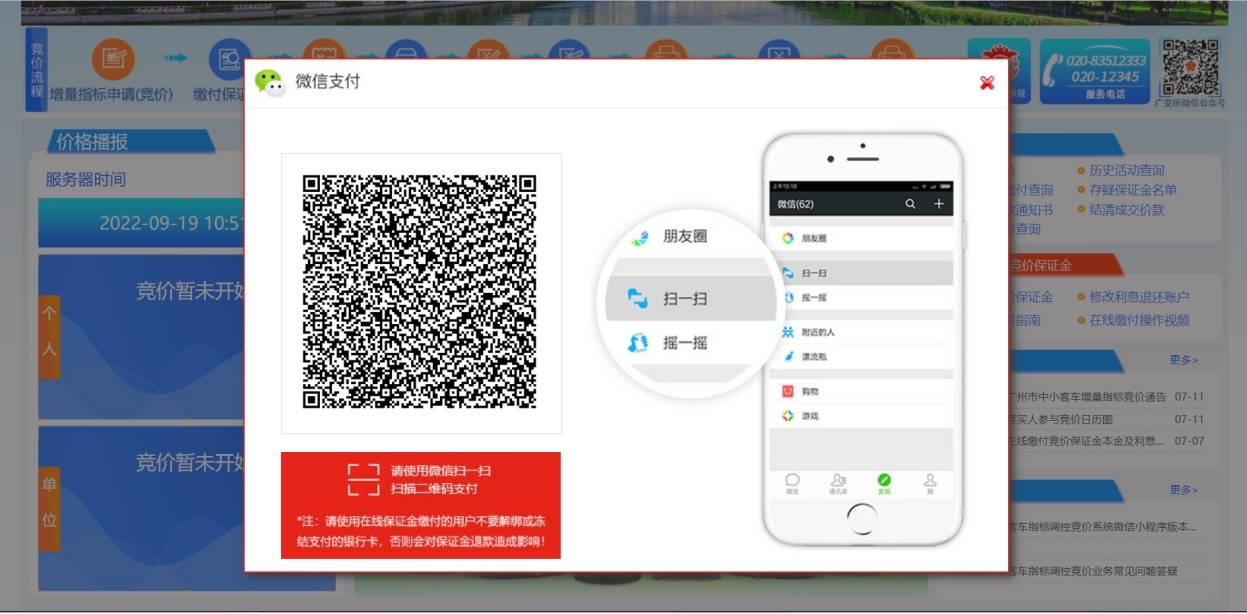This screenshot has width=1247, height=614.
Task: Open the 增量指标竞价通告 announcement dated 07-11
Action: pos(1087,397)
